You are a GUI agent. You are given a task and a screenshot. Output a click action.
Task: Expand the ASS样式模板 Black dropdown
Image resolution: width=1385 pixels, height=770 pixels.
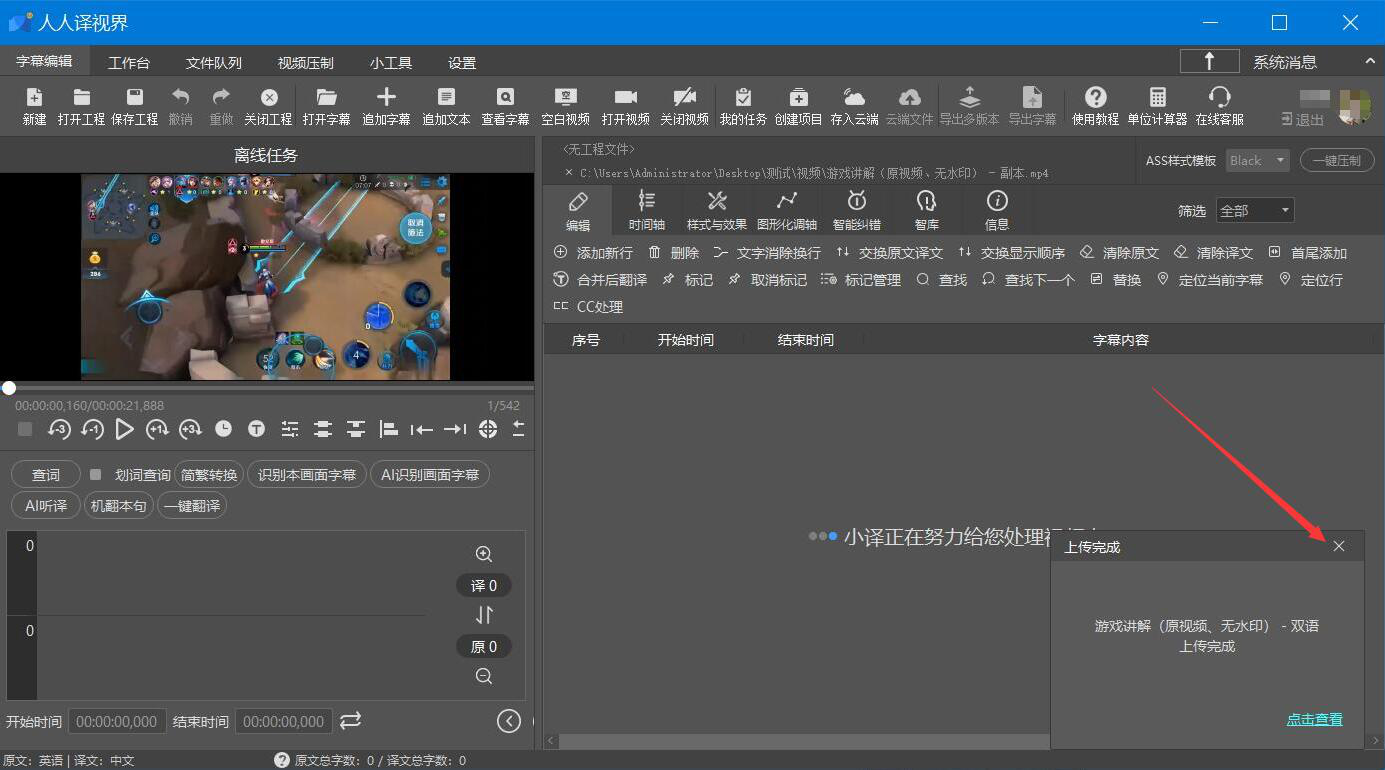(1257, 161)
